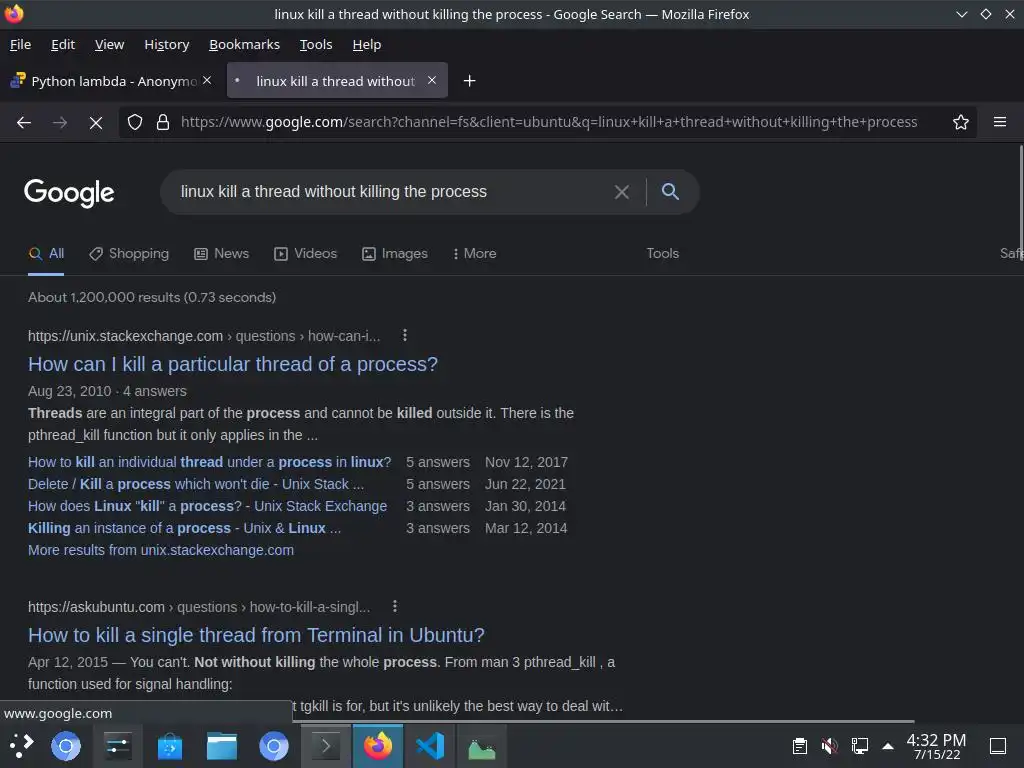
Task: Open the network tray icon
Action: coord(859,746)
